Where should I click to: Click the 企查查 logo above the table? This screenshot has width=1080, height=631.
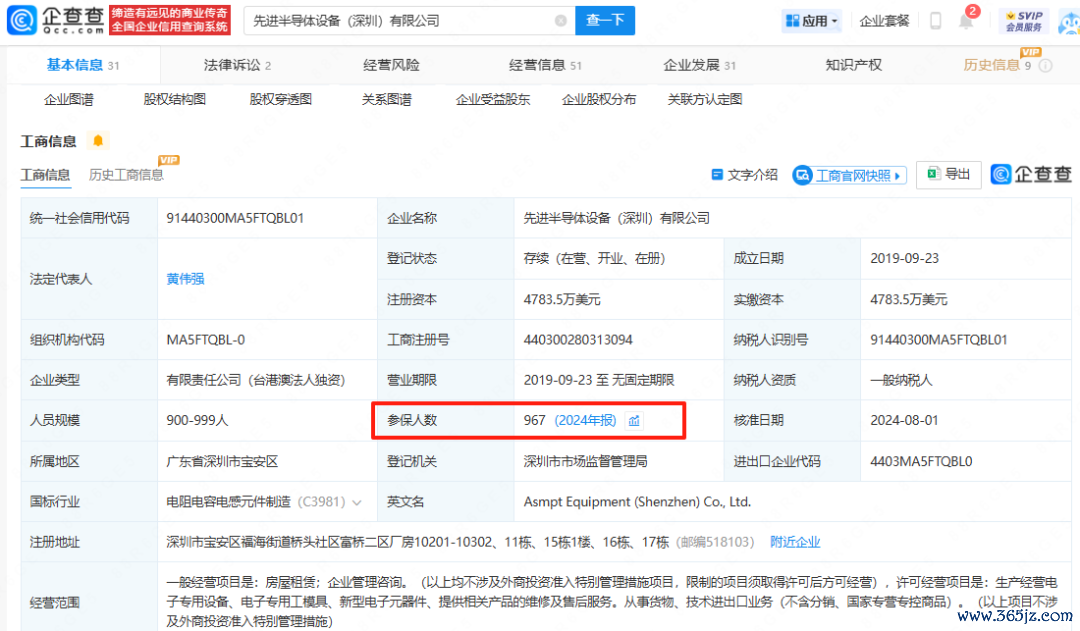1031,174
